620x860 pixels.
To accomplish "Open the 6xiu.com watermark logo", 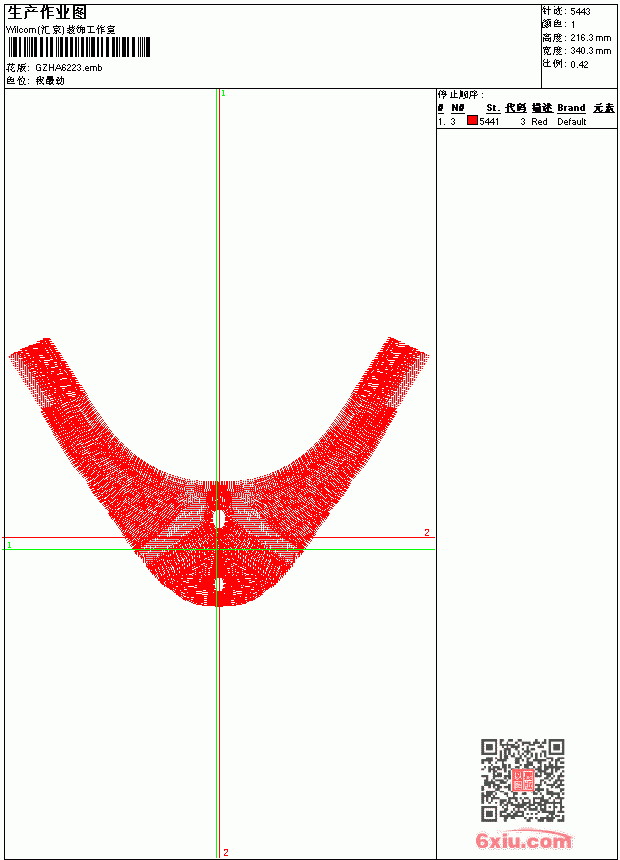I will (x=524, y=840).
